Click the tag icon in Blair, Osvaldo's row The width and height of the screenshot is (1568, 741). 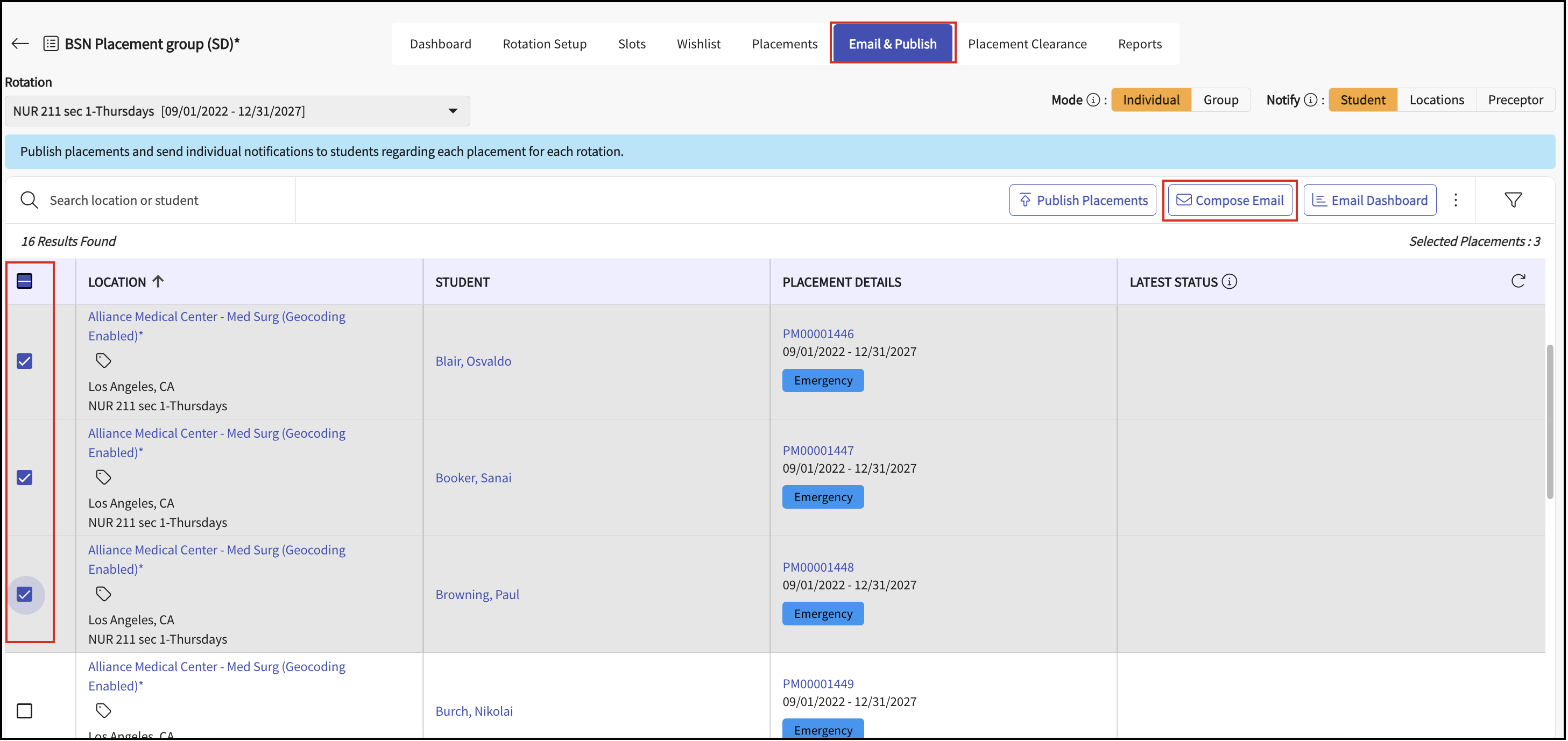tap(103, 361)
